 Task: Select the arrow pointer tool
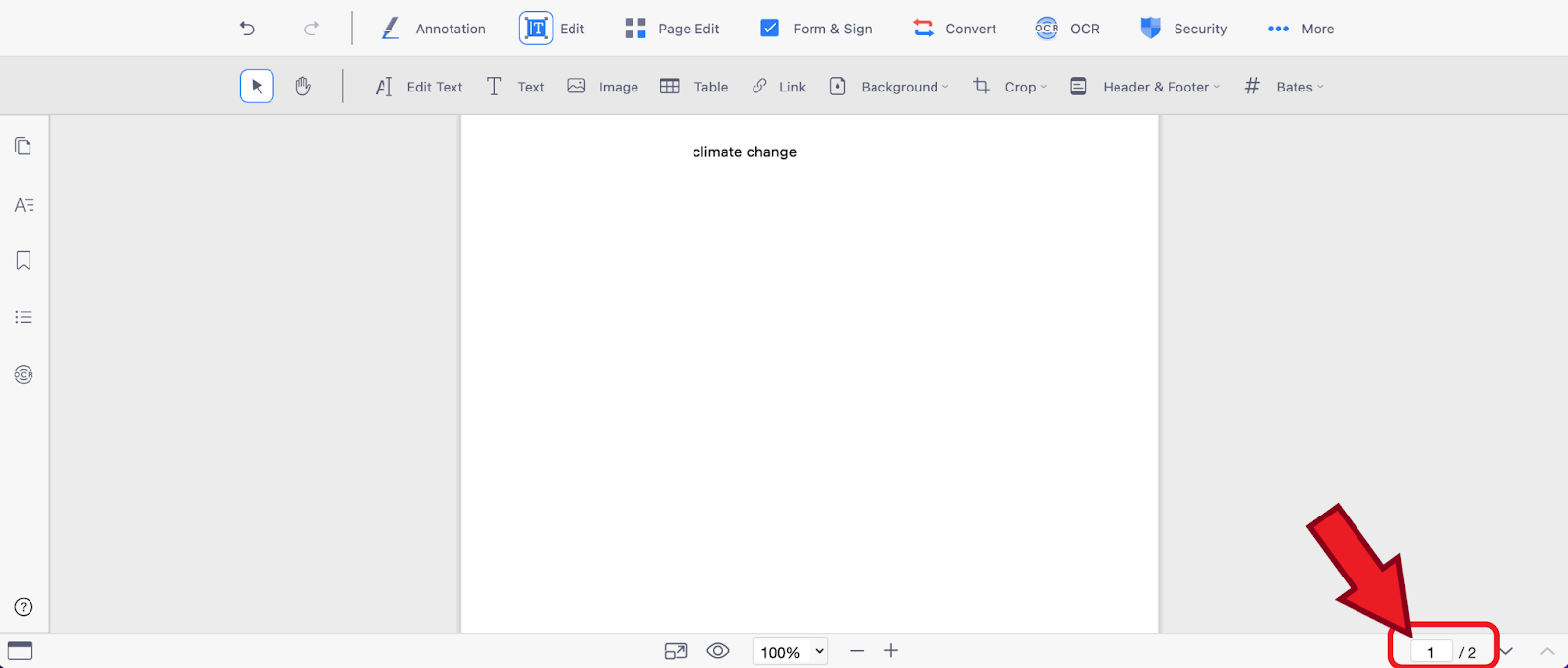257,87
